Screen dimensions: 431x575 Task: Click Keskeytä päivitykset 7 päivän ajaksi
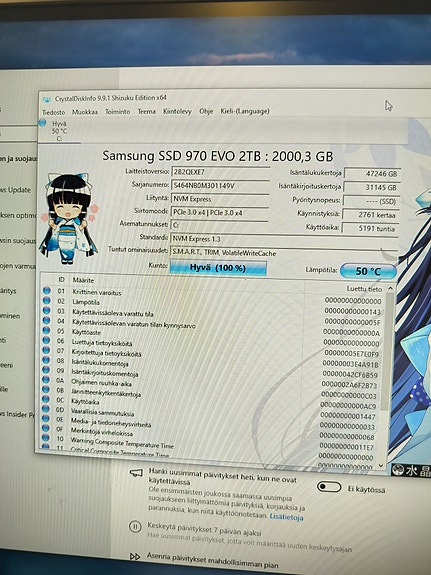[x=204, y=529]
